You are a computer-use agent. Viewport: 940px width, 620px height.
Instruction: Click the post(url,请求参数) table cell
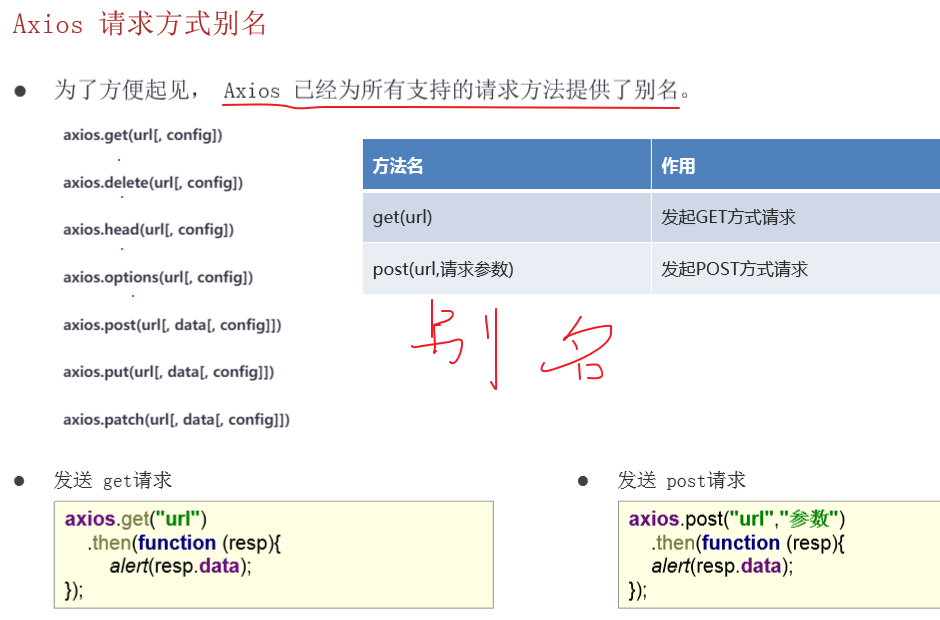(x=443, y=269)
